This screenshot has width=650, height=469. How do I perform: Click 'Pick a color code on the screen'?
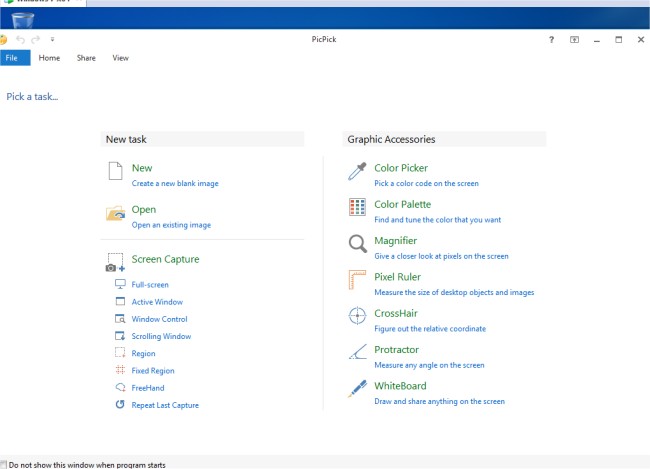[426, 183]
